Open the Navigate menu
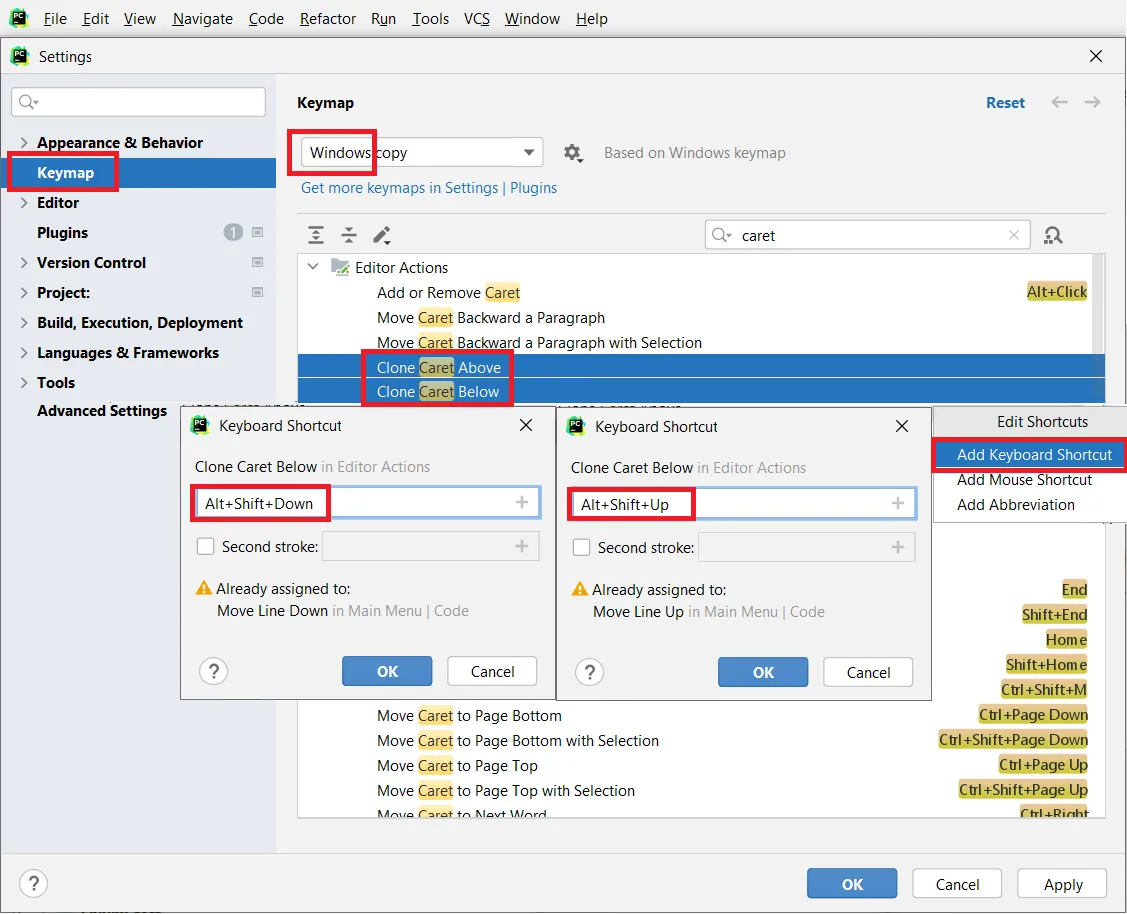 point(203,19)
